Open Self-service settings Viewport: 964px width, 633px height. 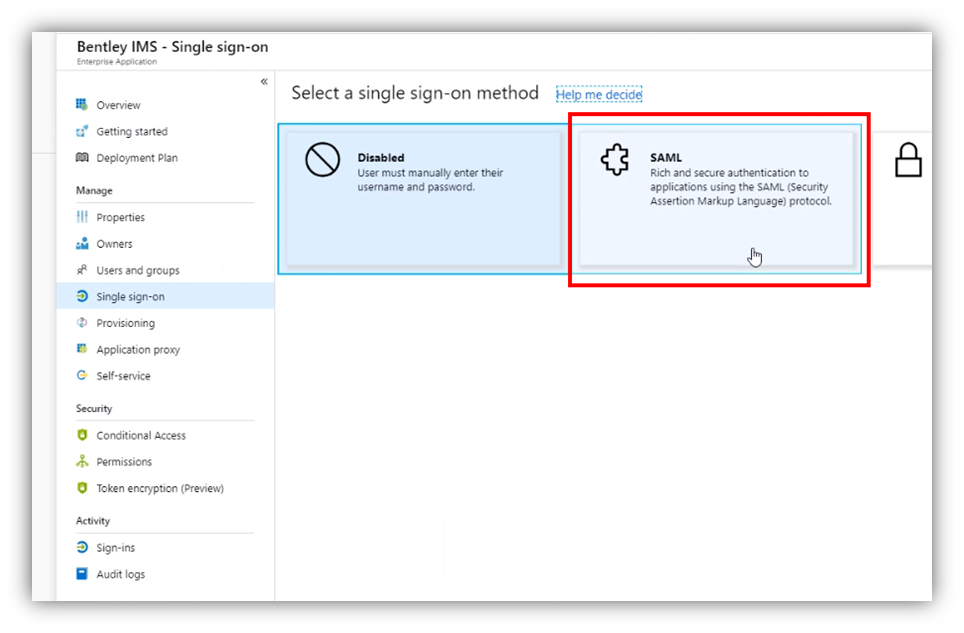coord(165,375)
